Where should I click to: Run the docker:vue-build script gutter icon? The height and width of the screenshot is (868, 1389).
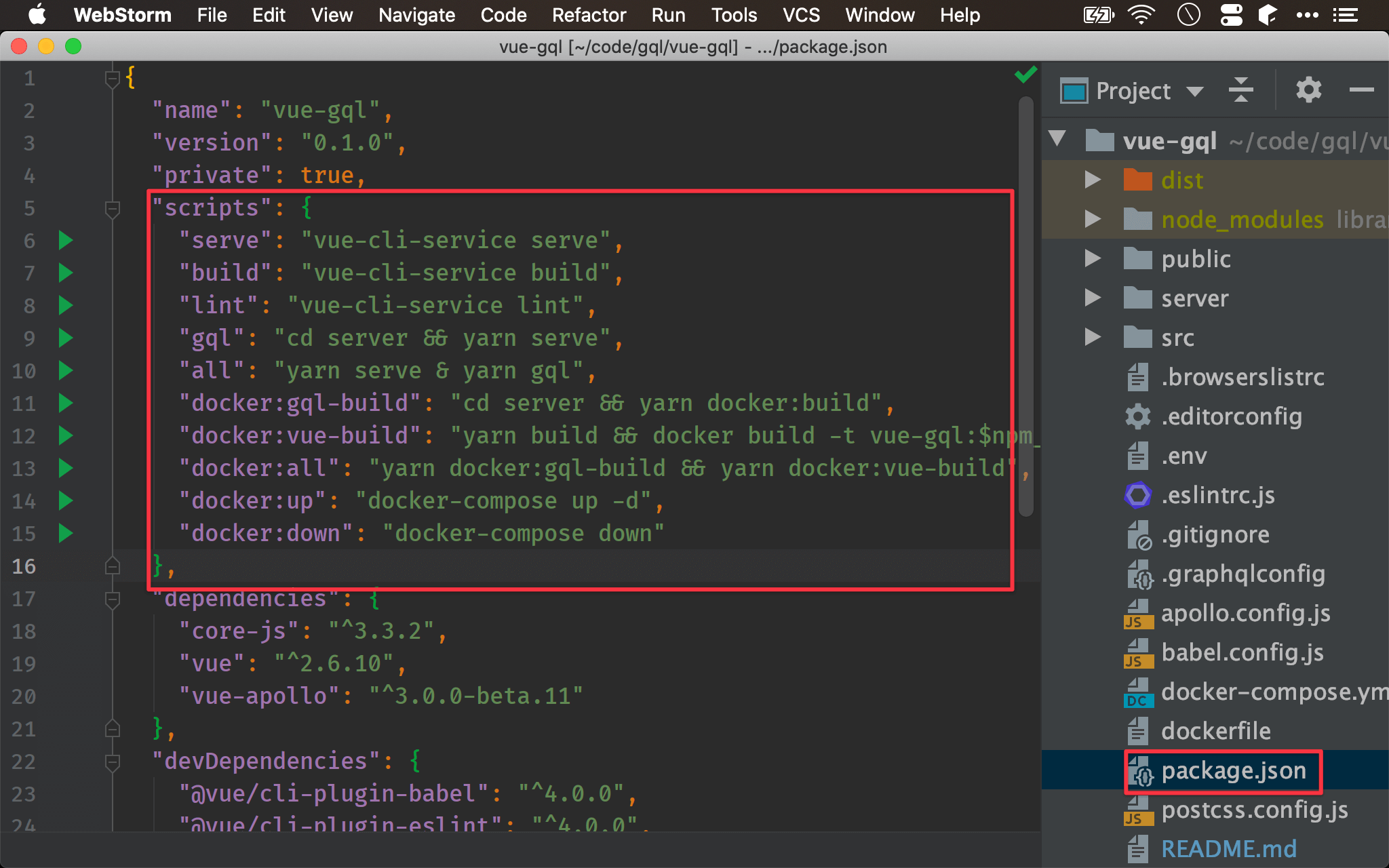(x=66, y=435)
